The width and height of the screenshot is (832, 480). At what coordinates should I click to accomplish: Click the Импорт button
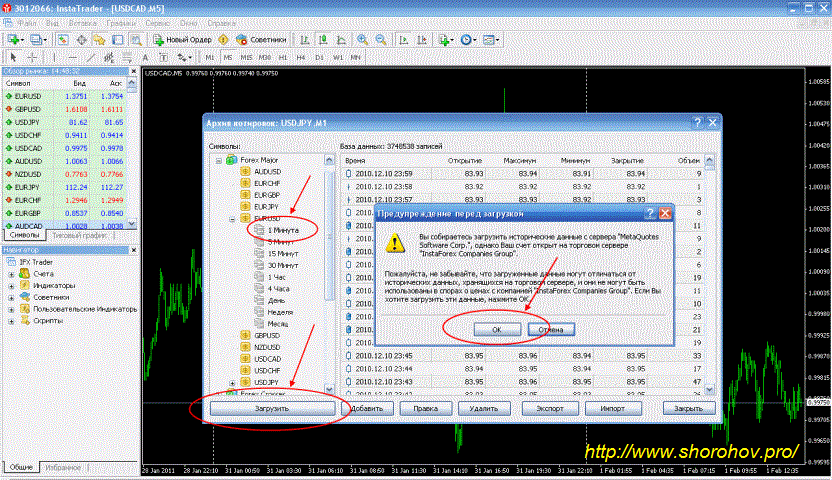click(613, 408)
